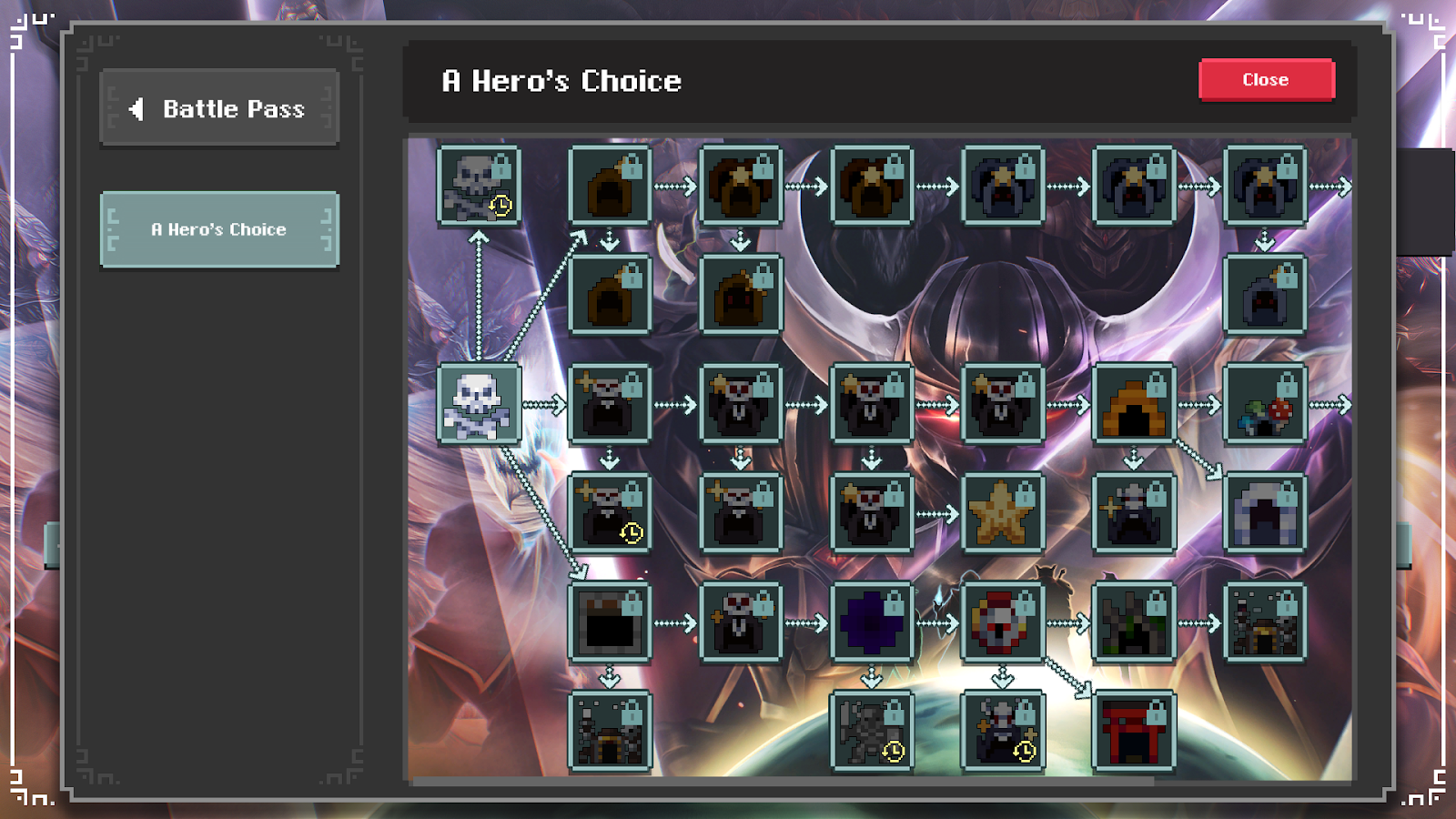This screenshot has height=819, width=1456.
Task: Select the bottom-left dark castle gate node
Action: [x=610, y=732]
